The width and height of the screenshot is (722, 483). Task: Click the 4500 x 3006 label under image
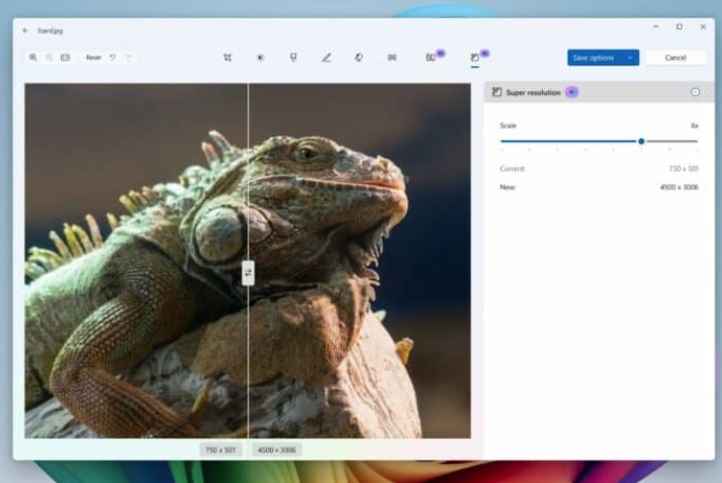276,450
